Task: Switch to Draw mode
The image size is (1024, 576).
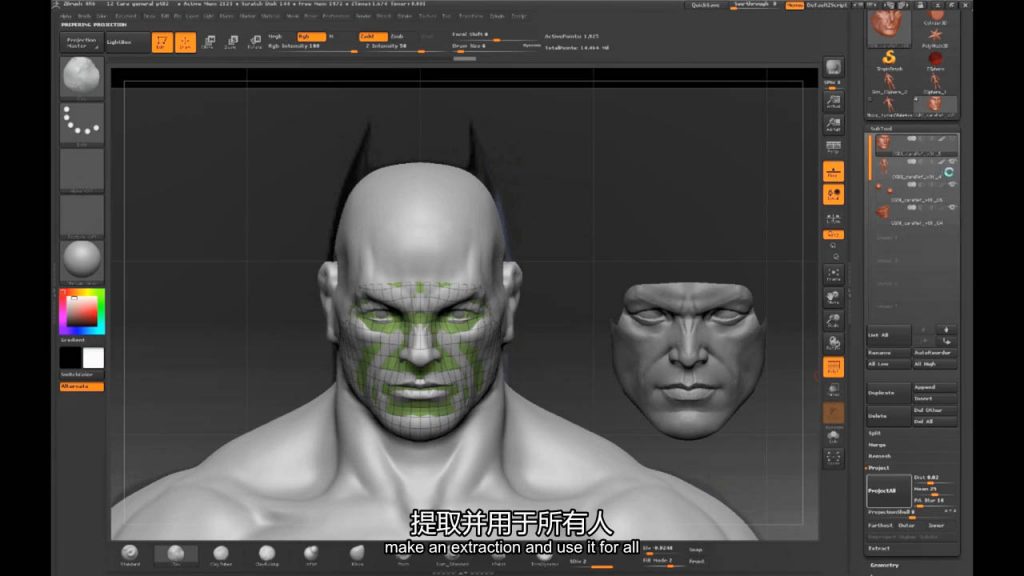Action: coord(185,42)
